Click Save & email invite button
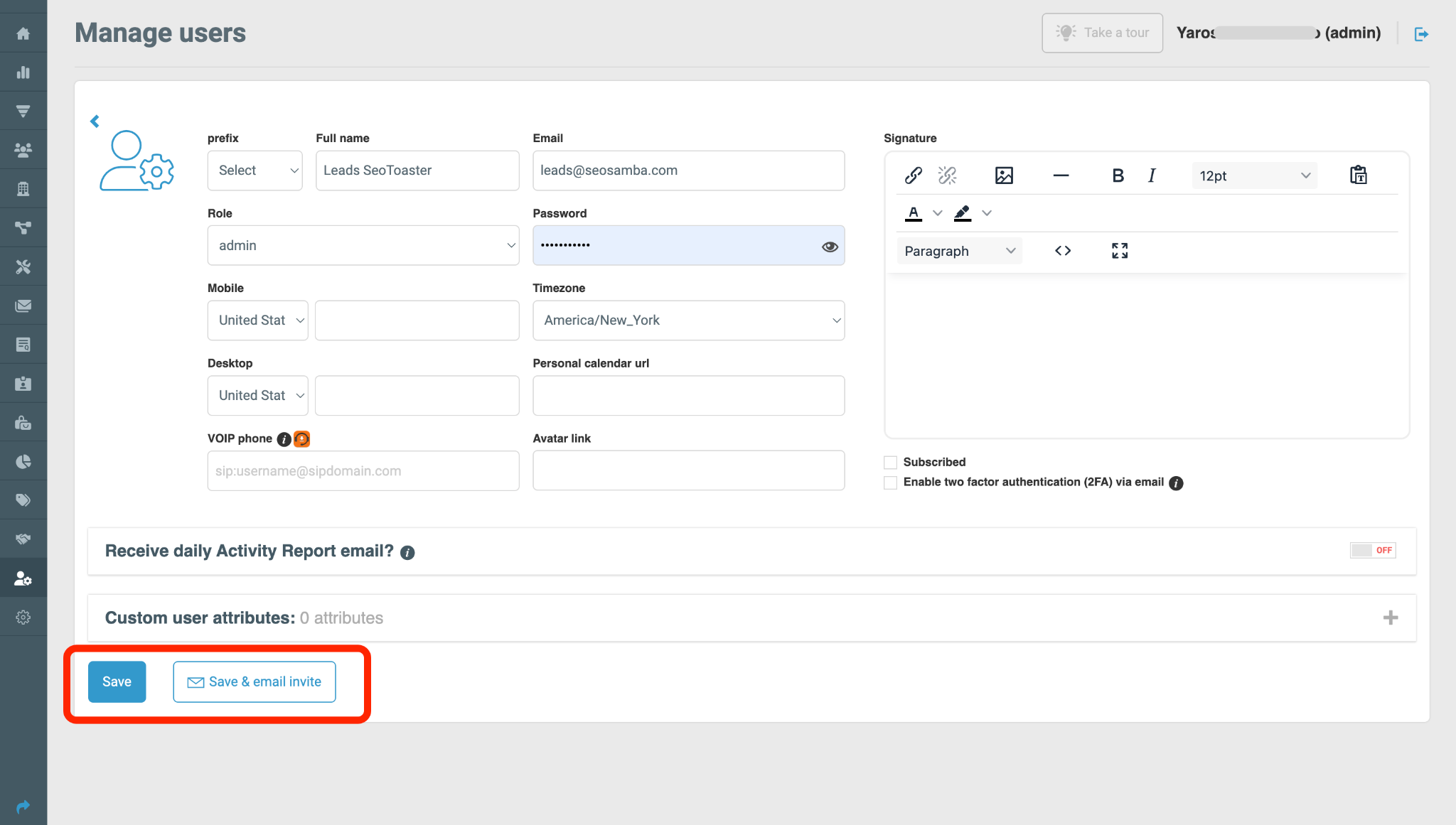This screenshot has width=1456, height=825. click(253, 681)
